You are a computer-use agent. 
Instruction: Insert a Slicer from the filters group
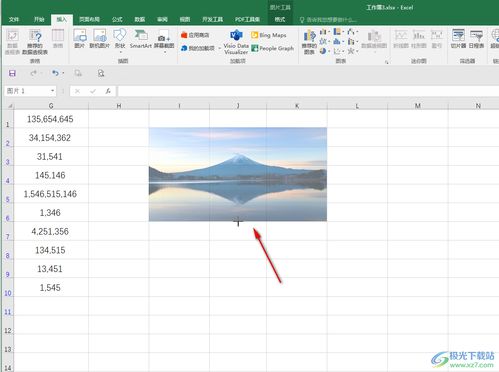[x=458, y=39]
